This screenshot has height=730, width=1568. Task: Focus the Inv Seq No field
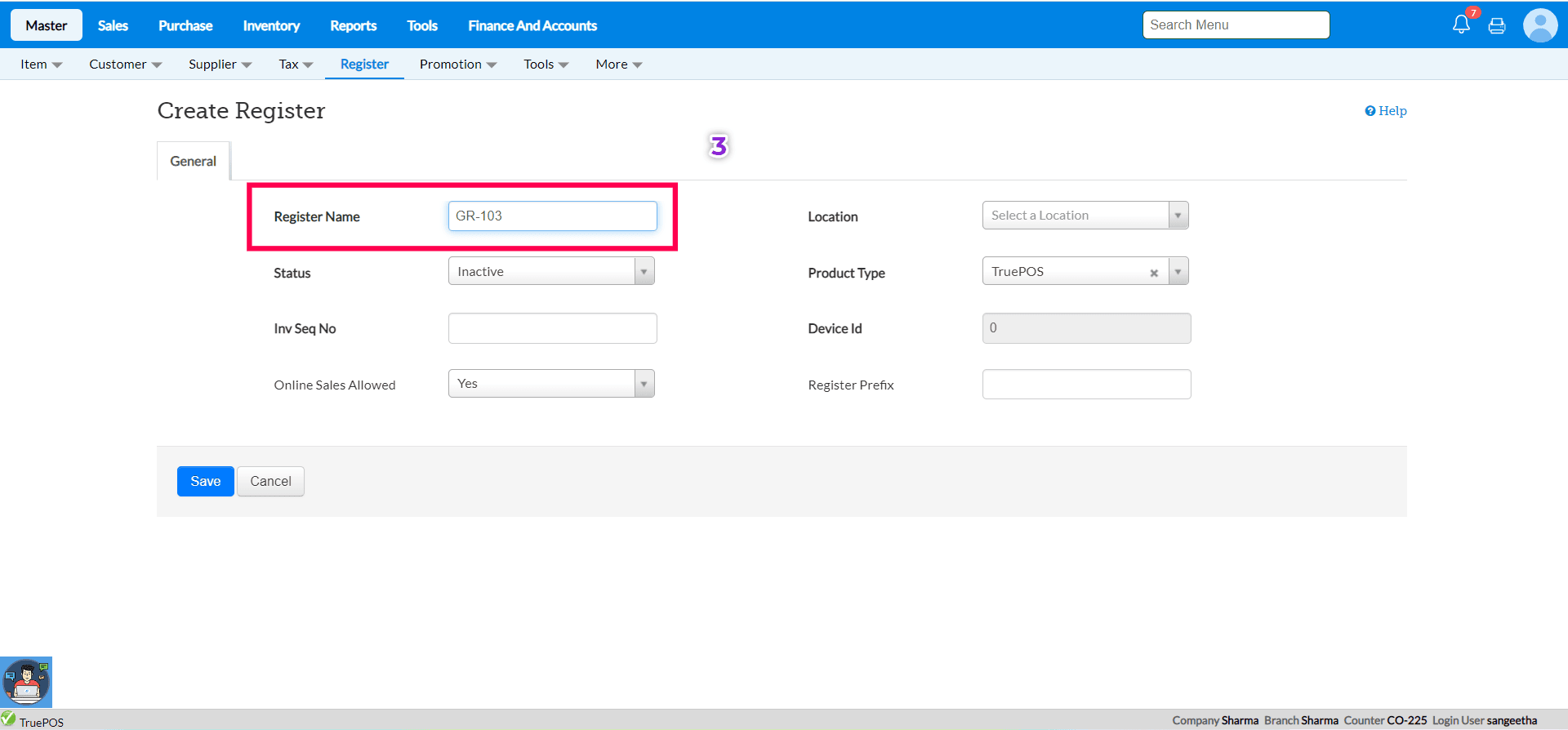coord(552,328)
